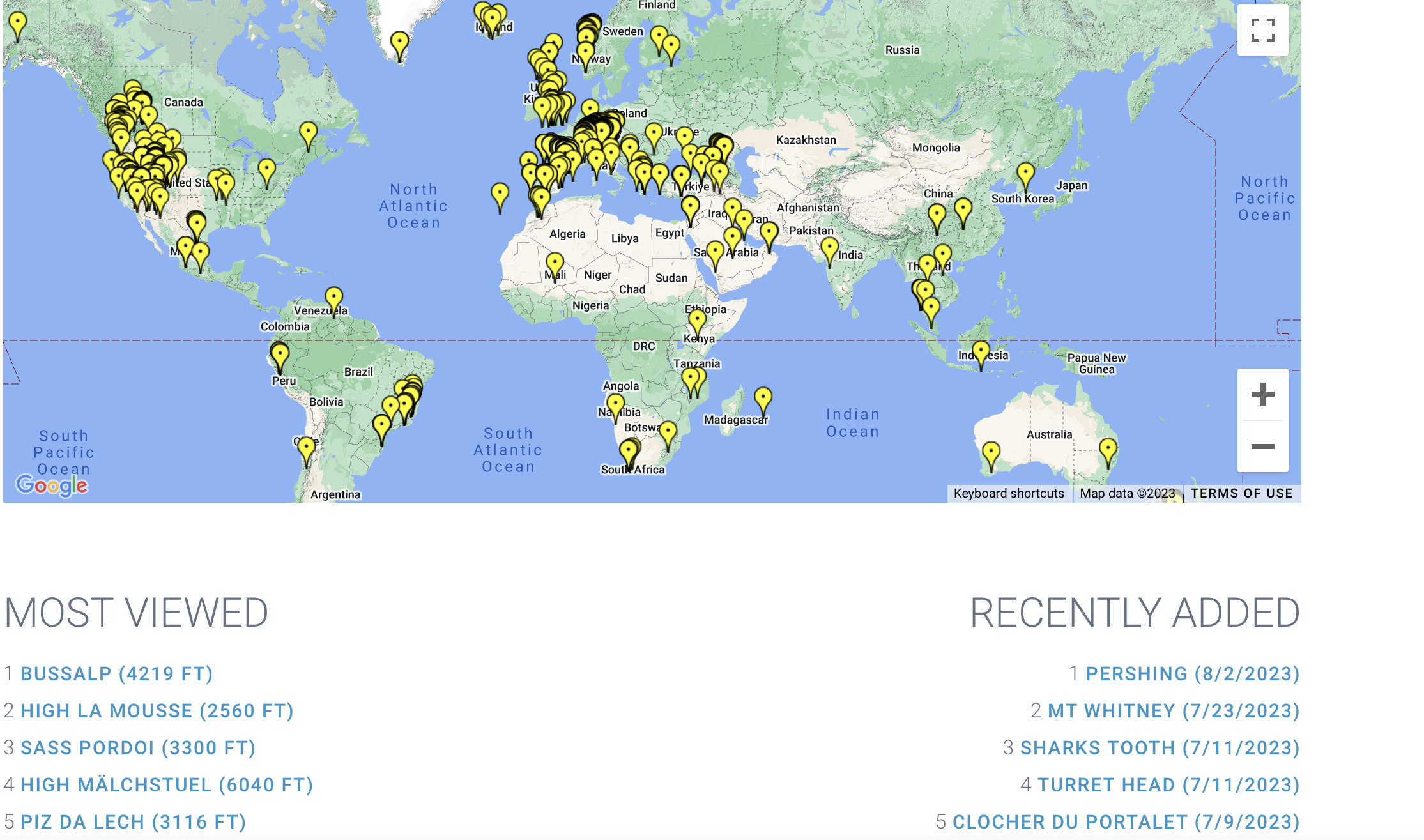Open the Google logo link
The image size is (1424, 840).
pos(52,485)
